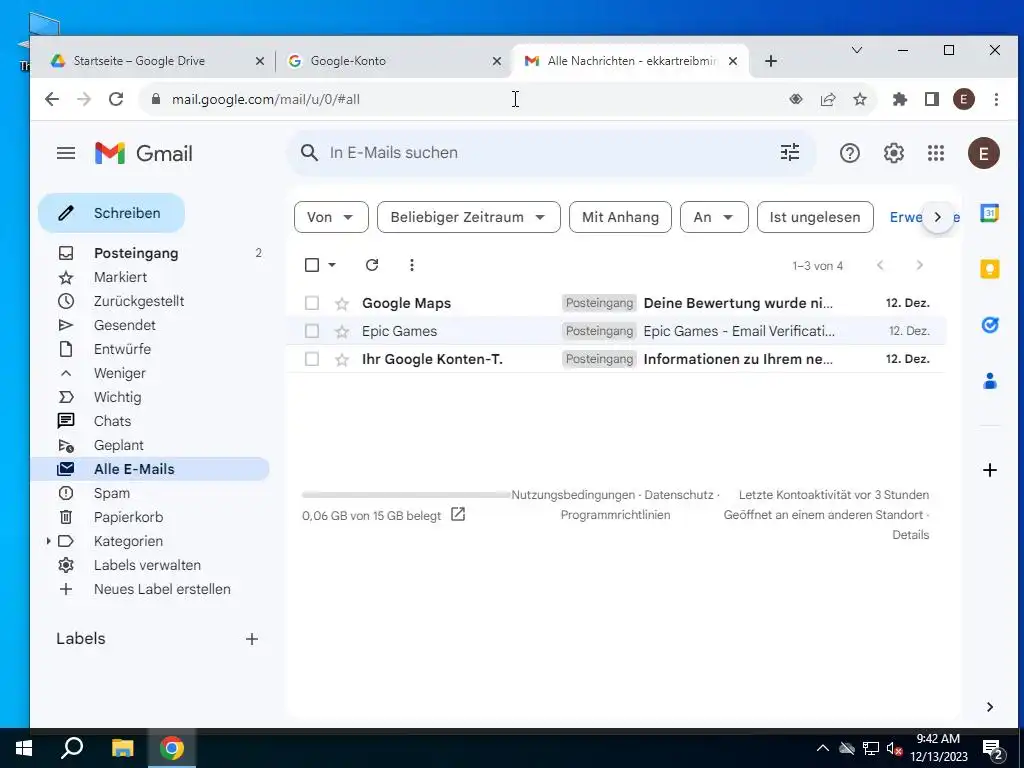Star the Epic Games email
The image size is (1024, 768).
(342, 332)
